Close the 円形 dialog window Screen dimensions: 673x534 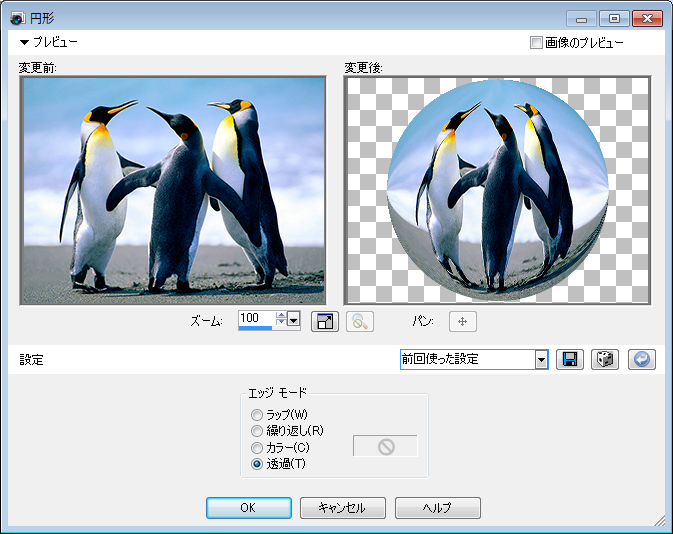click(x=647, y=19)
